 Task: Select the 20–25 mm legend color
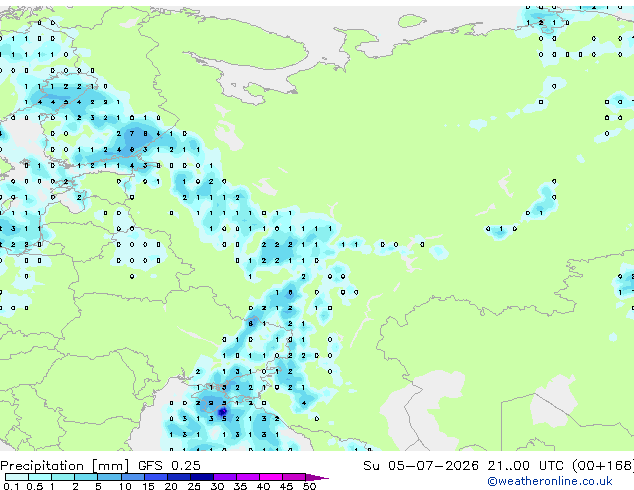click(x=179, y=477)
